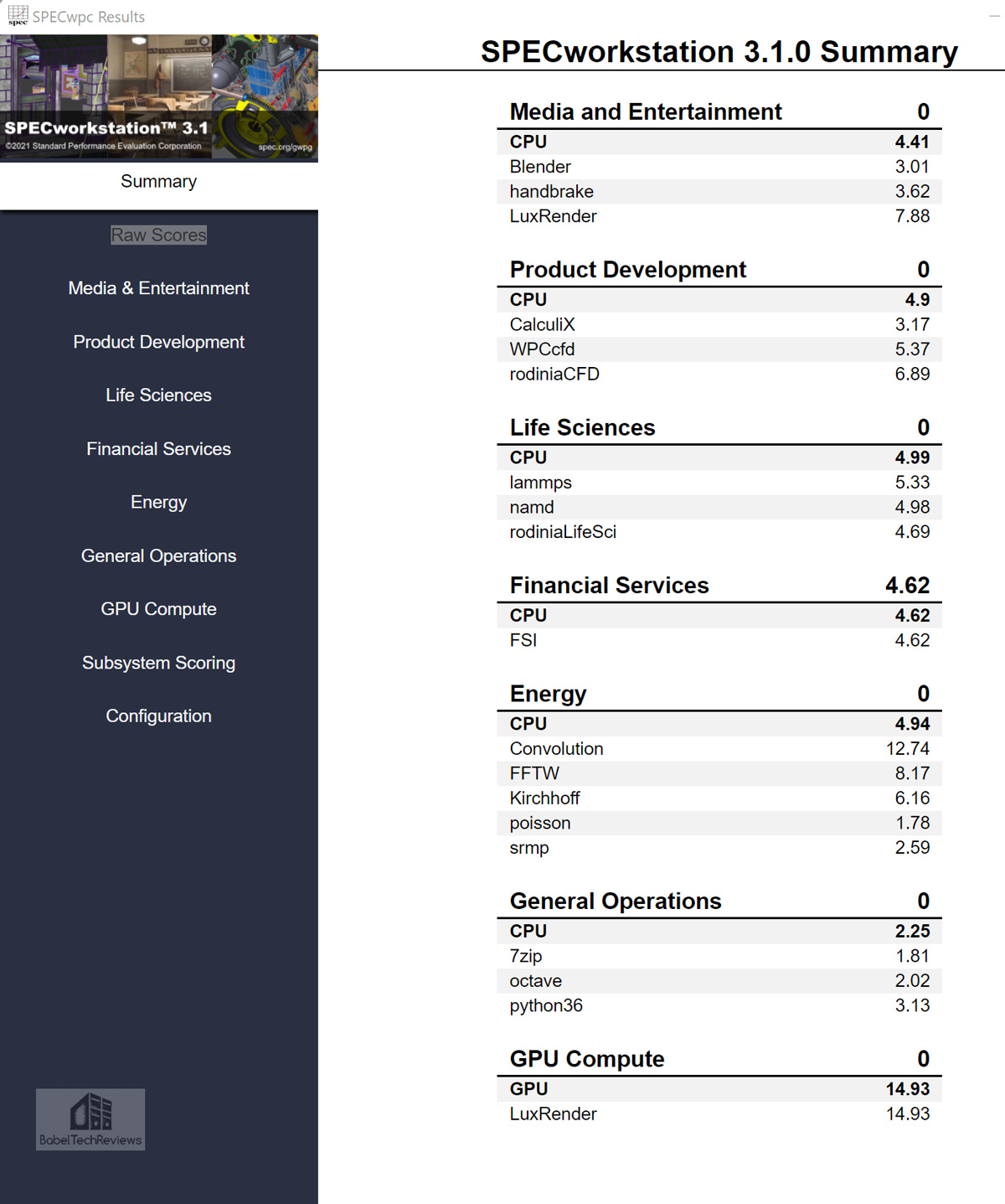This screenshot has width=1005, height=1204.
Task: Select the namd row label
Action: click(x=532, y=508)
